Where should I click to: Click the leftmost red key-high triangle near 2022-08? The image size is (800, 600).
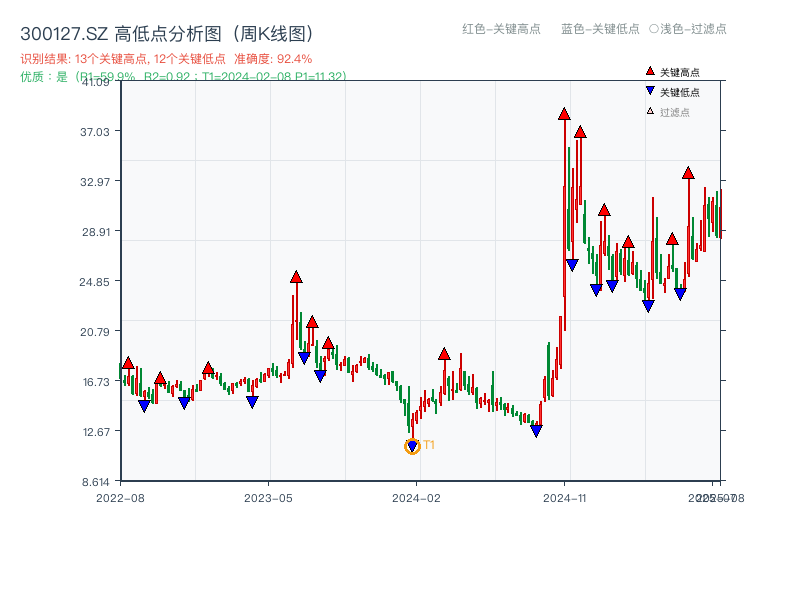[x=128, y=363]
